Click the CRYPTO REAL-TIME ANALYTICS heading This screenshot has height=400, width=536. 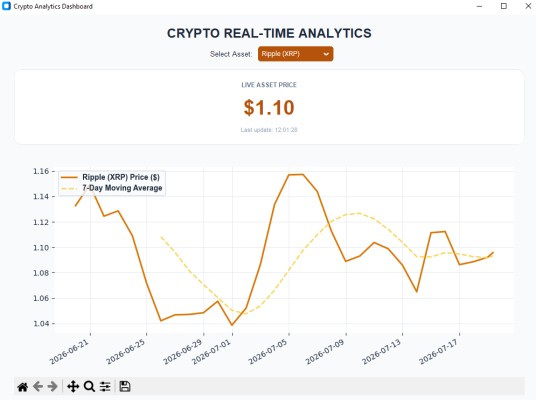(269, 33)
